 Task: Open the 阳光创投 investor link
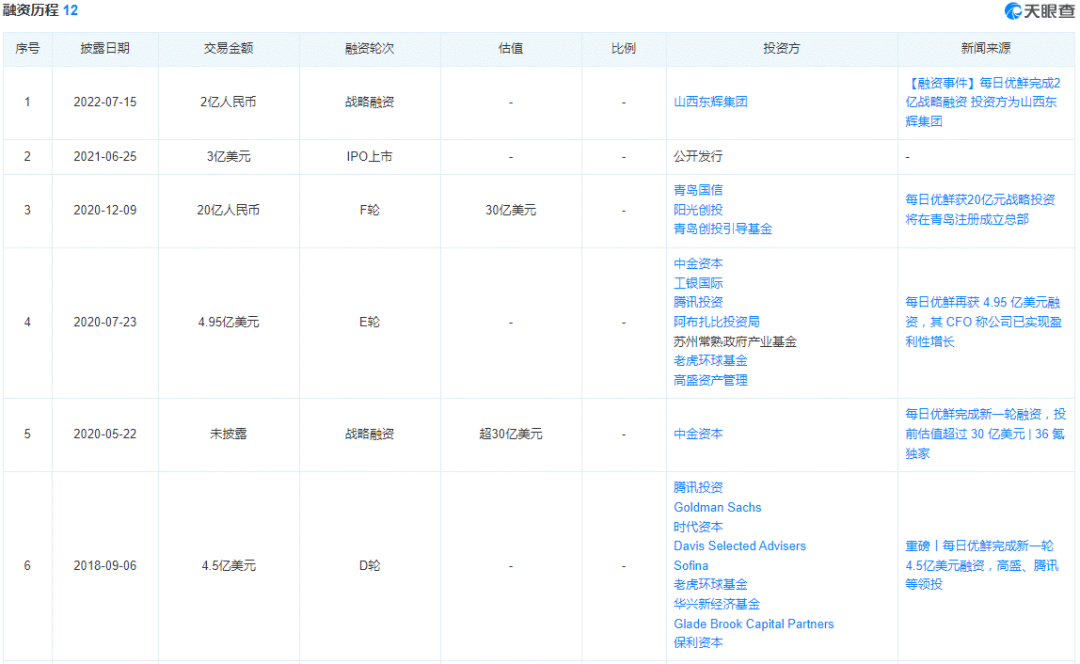(x=699, y=210)
